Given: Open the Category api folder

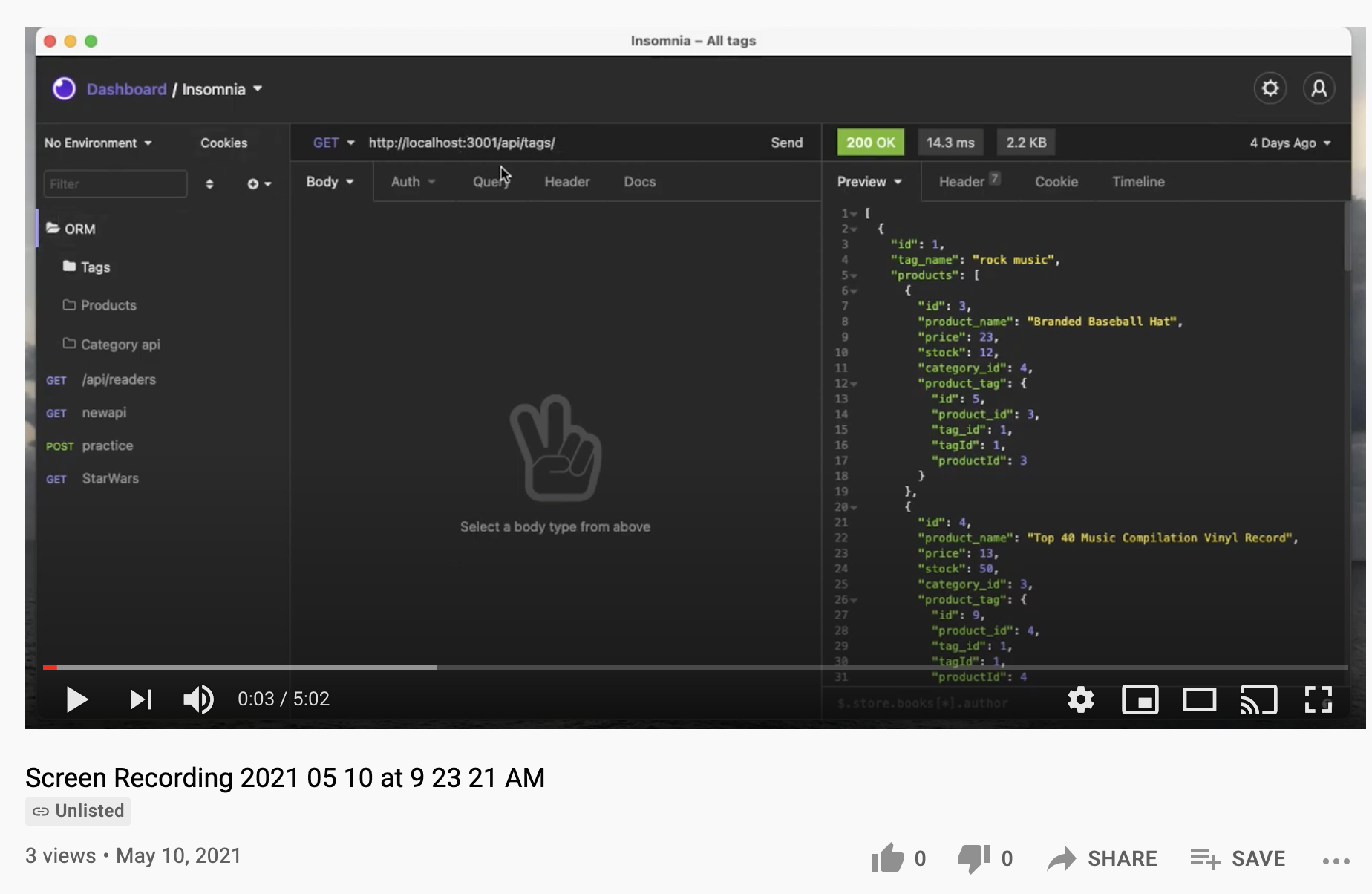Looking at the screenshot, I should coord(111,344).
